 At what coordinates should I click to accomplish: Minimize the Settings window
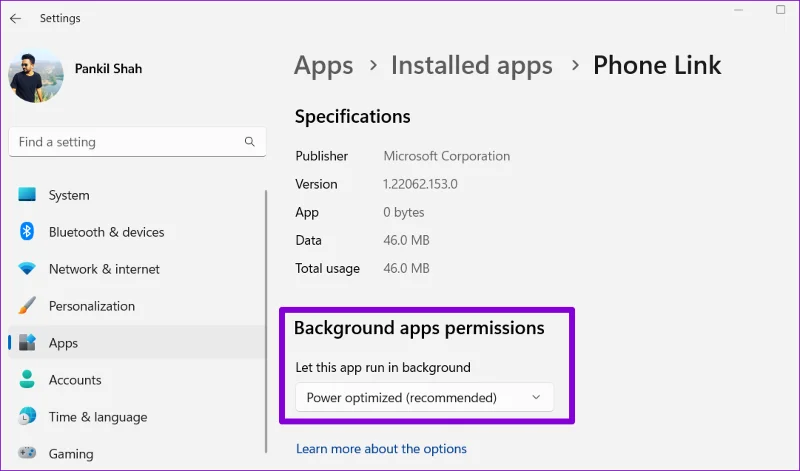pyautogui.click(x=739, y=10)
